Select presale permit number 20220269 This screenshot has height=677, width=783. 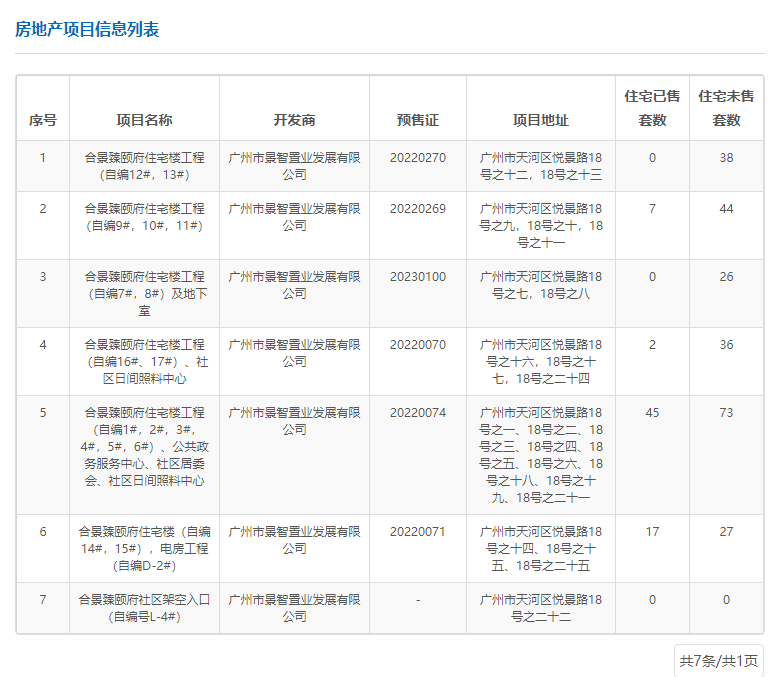[x=418, y=209]
